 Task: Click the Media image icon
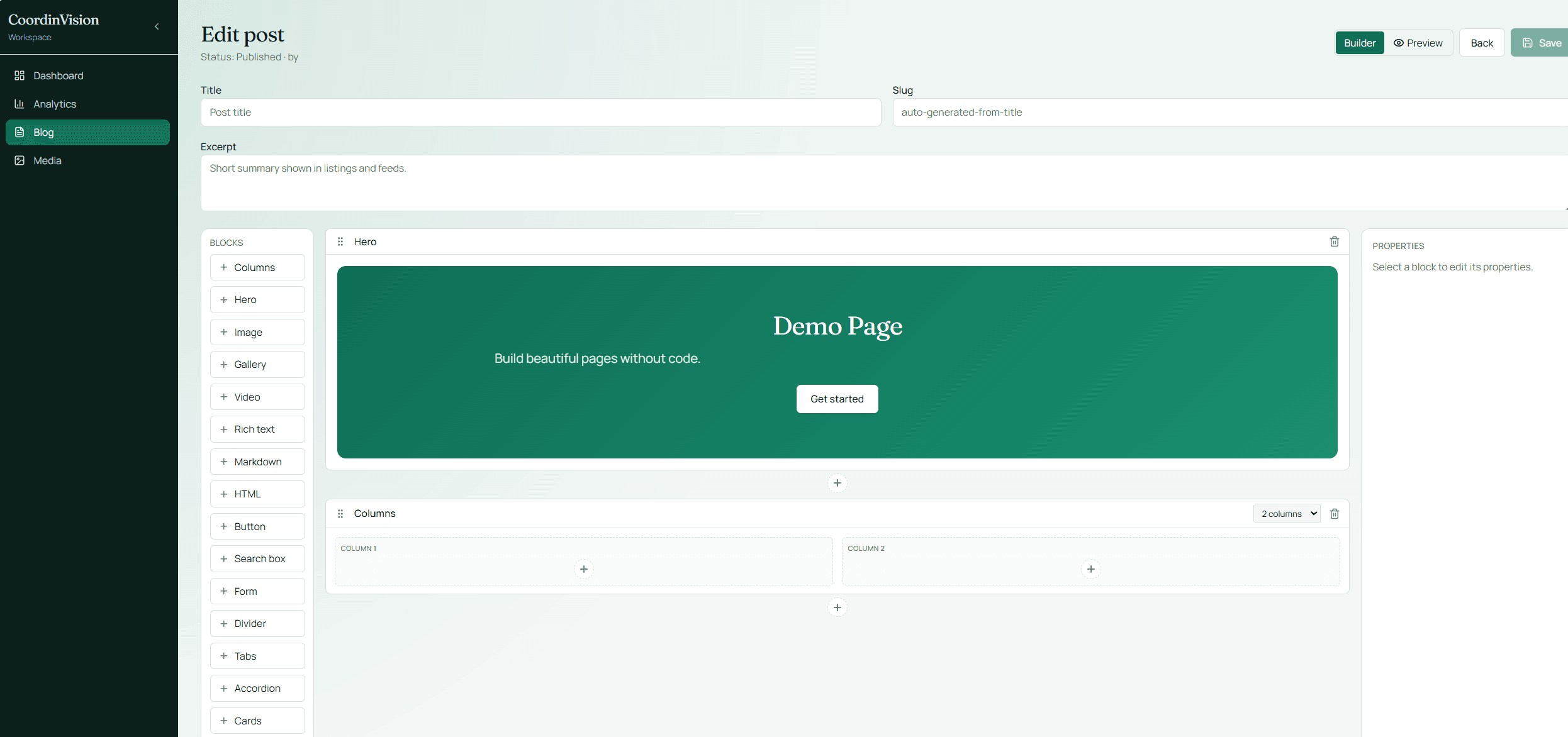[x=20, y=160]
